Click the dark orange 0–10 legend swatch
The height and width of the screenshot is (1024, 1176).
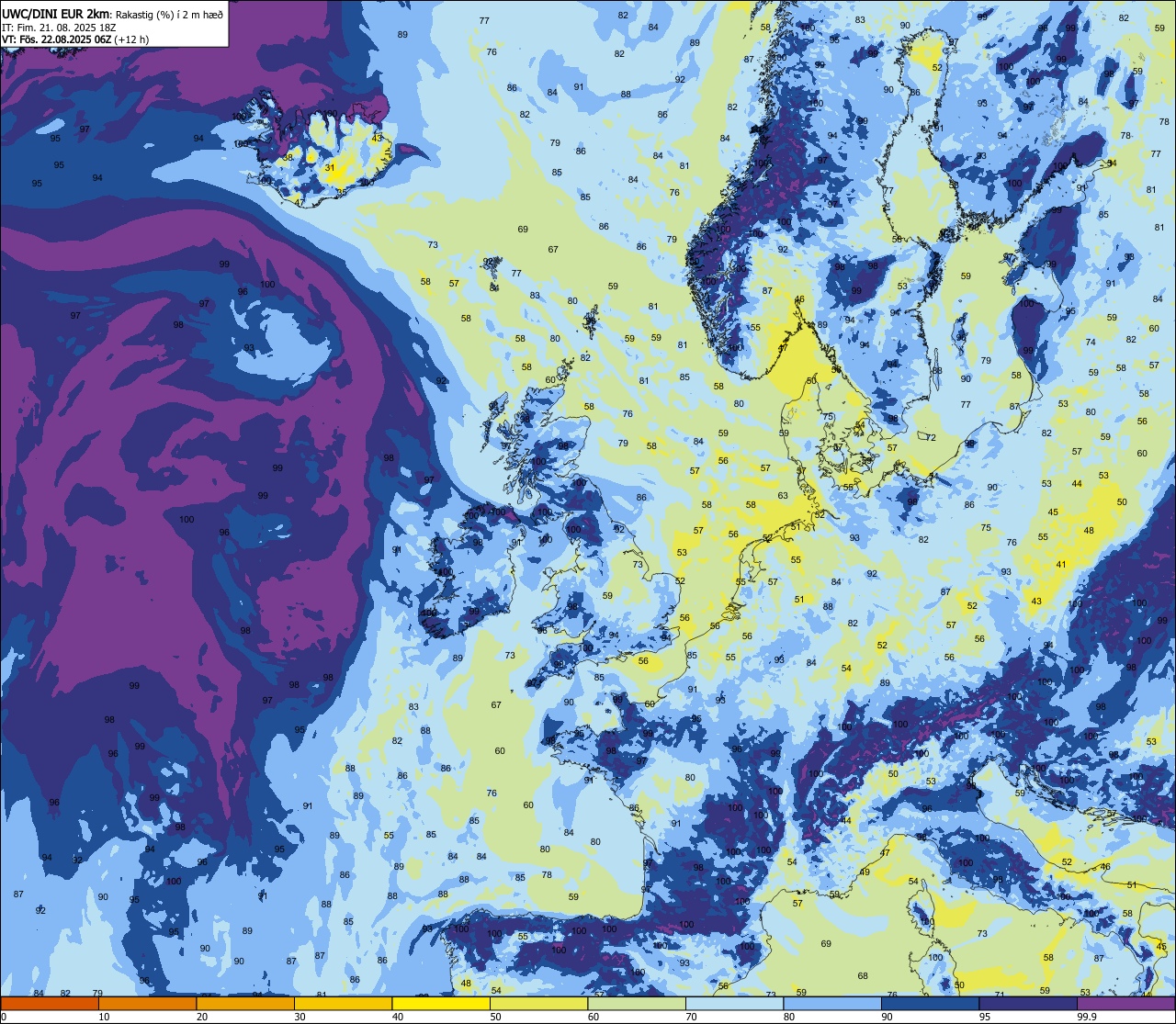50,1003
